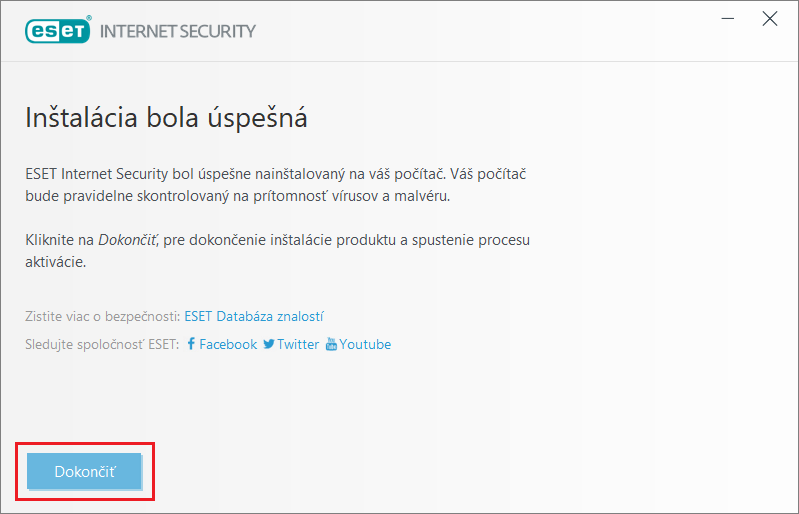Screen dimensions: 799x514
Task: Click the 'Zistite viac o bezpečnosti' label
Action: (102, 317)
